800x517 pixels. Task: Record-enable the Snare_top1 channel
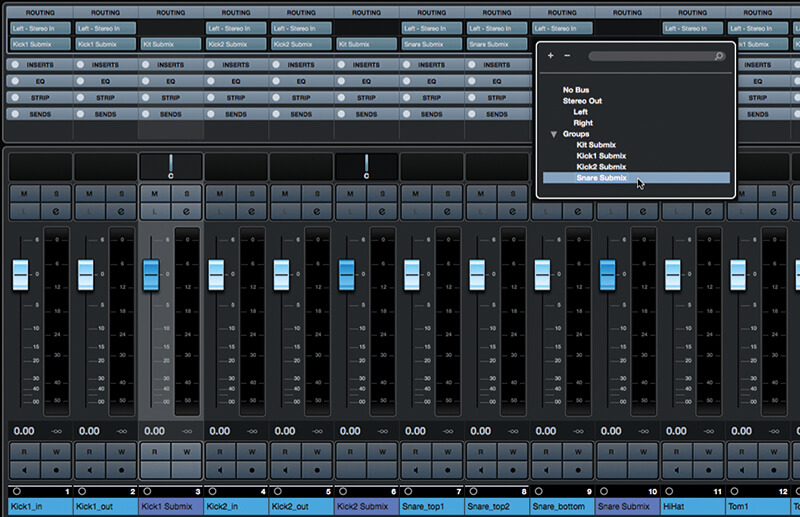pos(448,470)
